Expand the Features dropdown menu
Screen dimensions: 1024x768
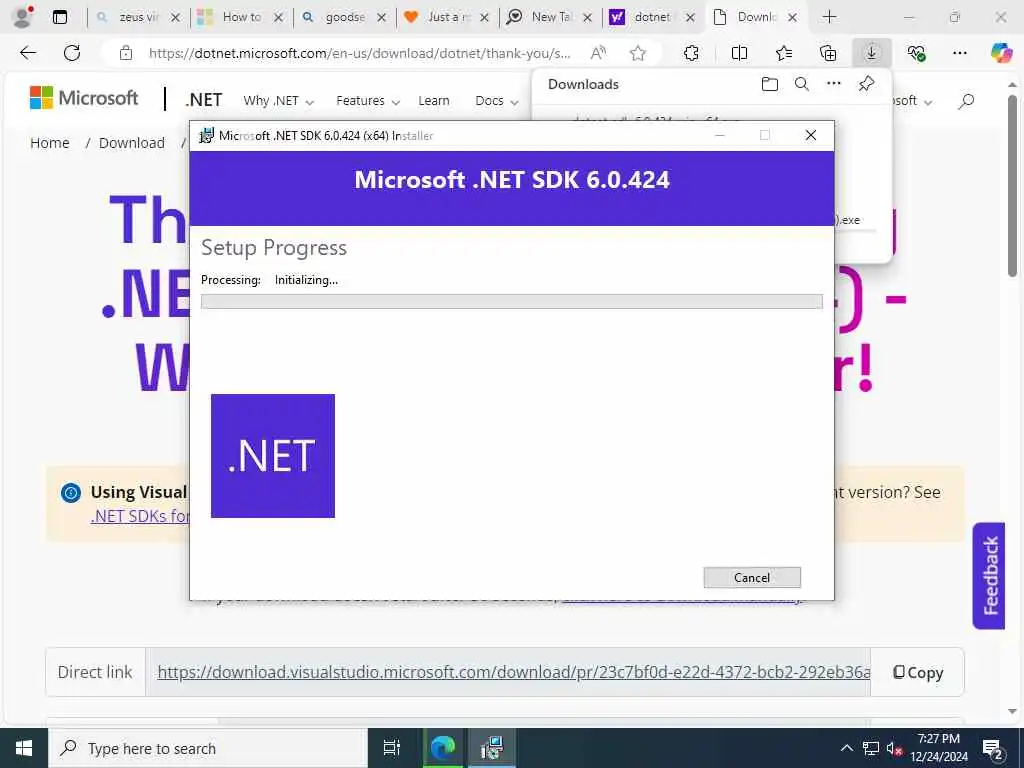coord(368,101)
